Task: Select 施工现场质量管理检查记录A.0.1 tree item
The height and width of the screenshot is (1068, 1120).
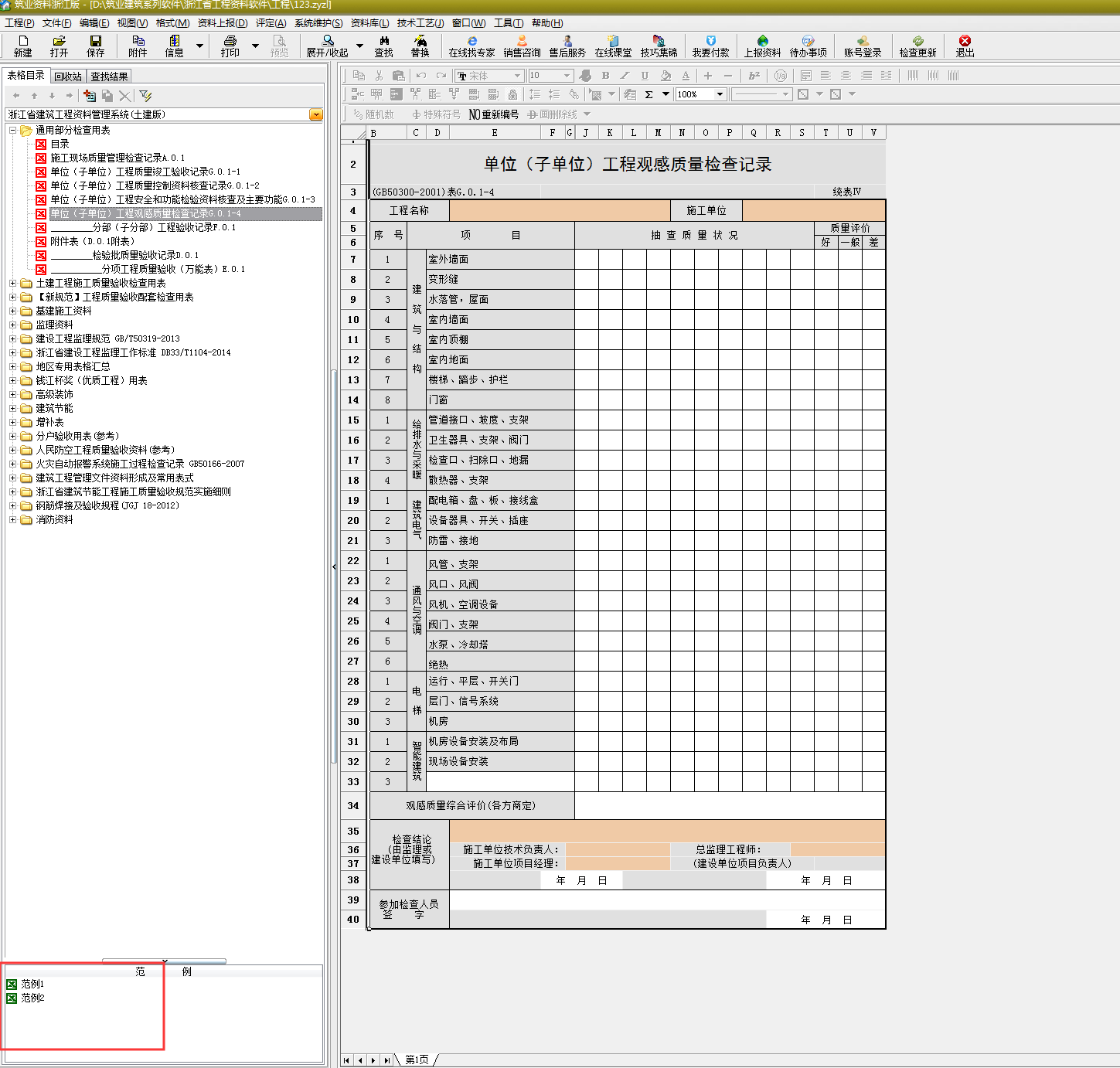Action: click(117, 158)
